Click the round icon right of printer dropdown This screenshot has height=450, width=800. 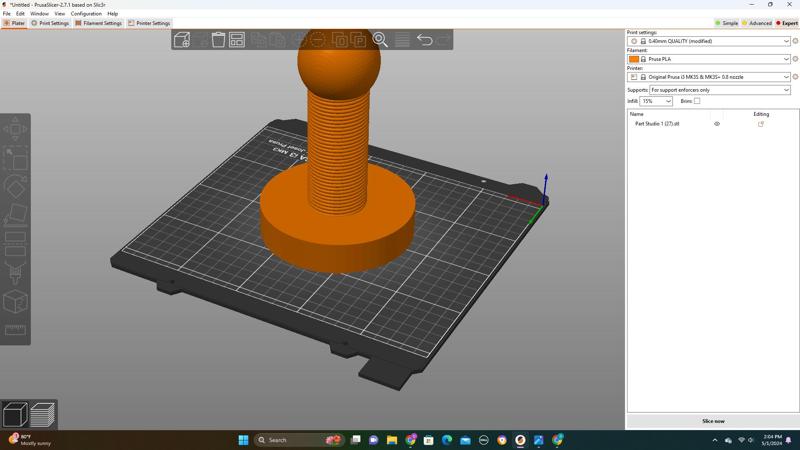(x=795, y=77)
